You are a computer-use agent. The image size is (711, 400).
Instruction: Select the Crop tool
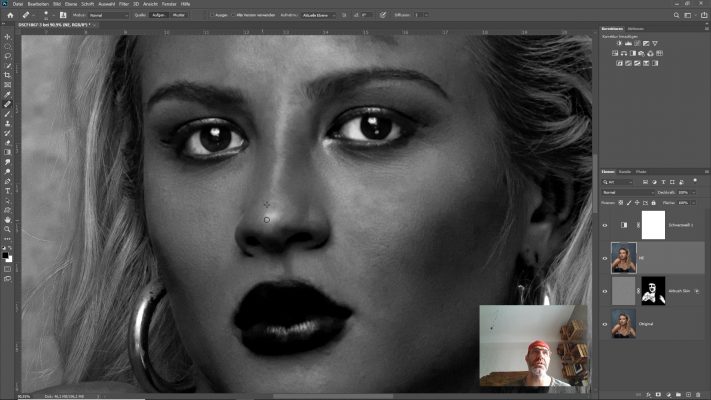(7, 75)
